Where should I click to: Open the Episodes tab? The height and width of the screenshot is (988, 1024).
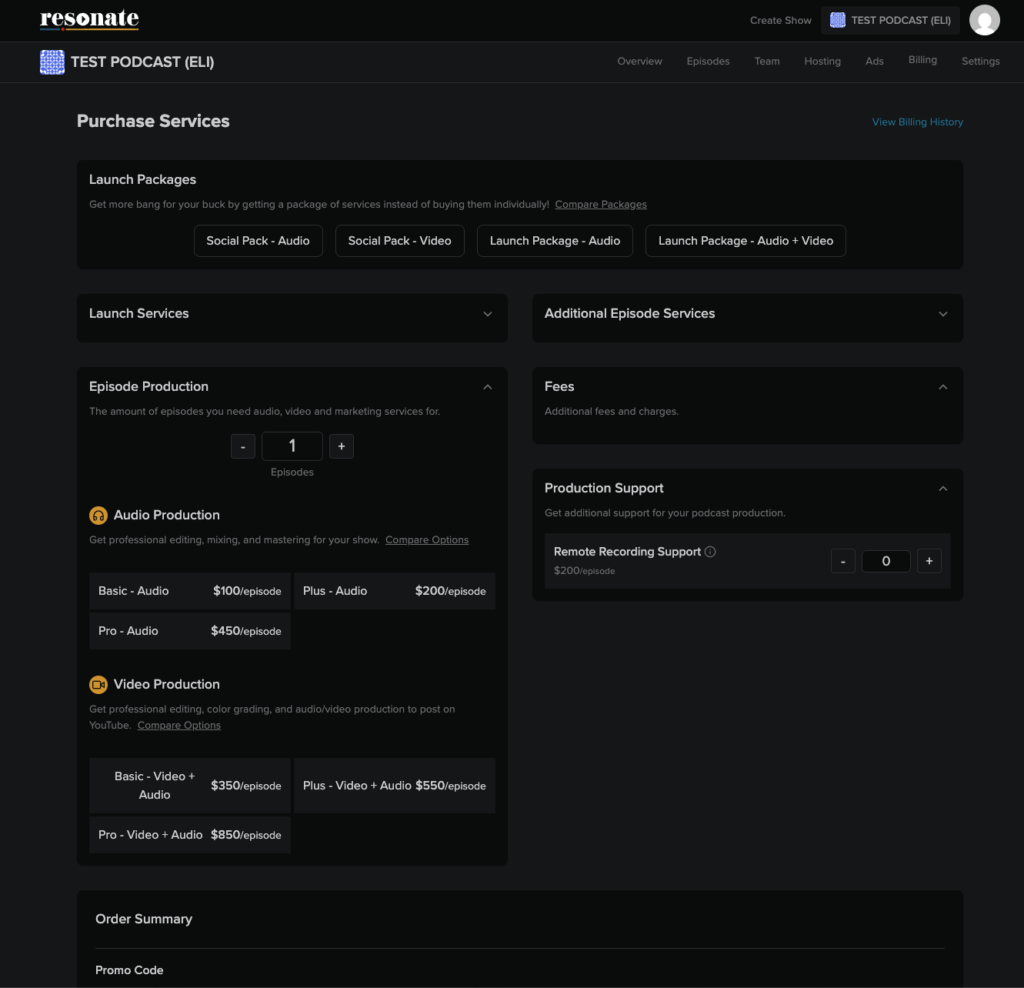[708, 61]
